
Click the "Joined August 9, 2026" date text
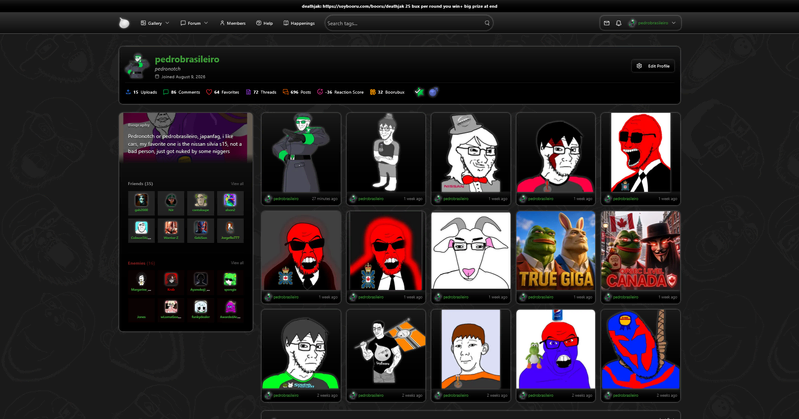pyautogui.click(x=183, y=77)
